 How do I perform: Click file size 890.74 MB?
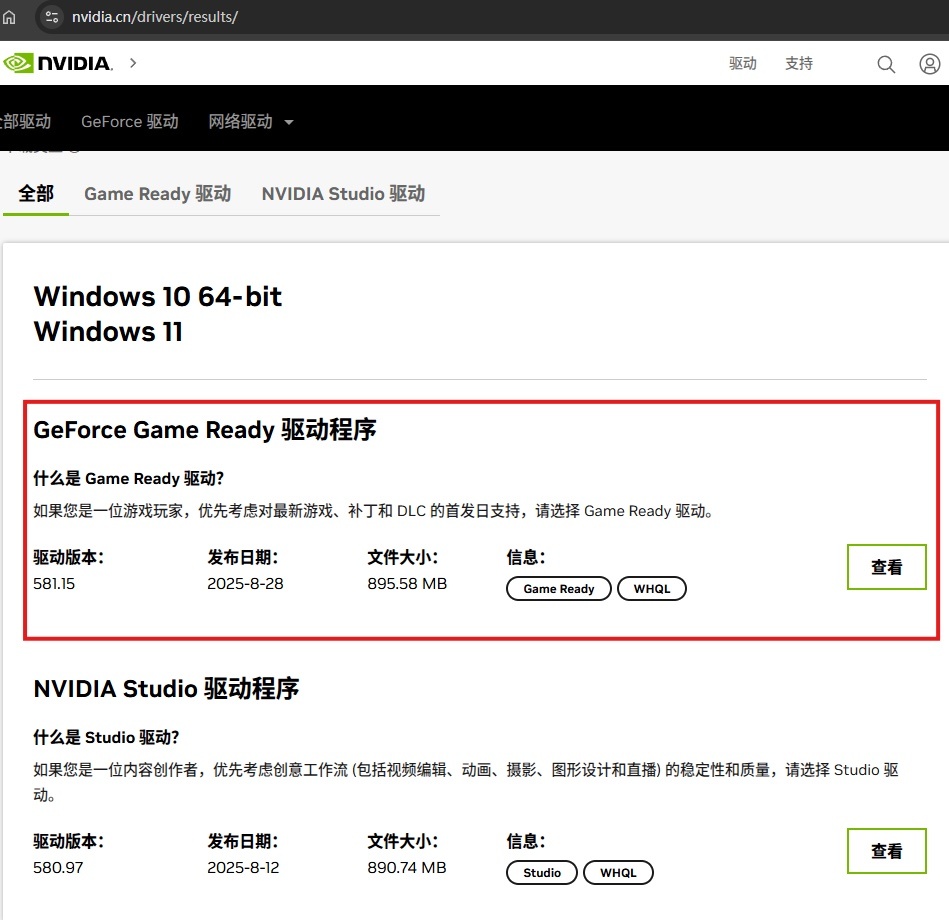pos(407,868)
